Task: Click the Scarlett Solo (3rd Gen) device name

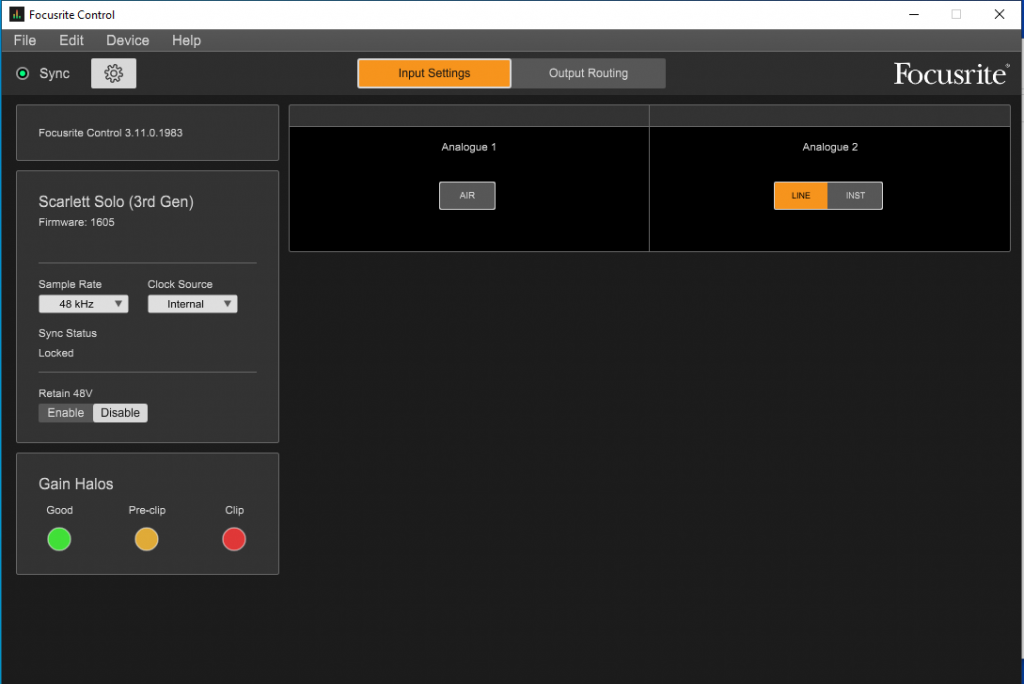Action: click(116, 202)
